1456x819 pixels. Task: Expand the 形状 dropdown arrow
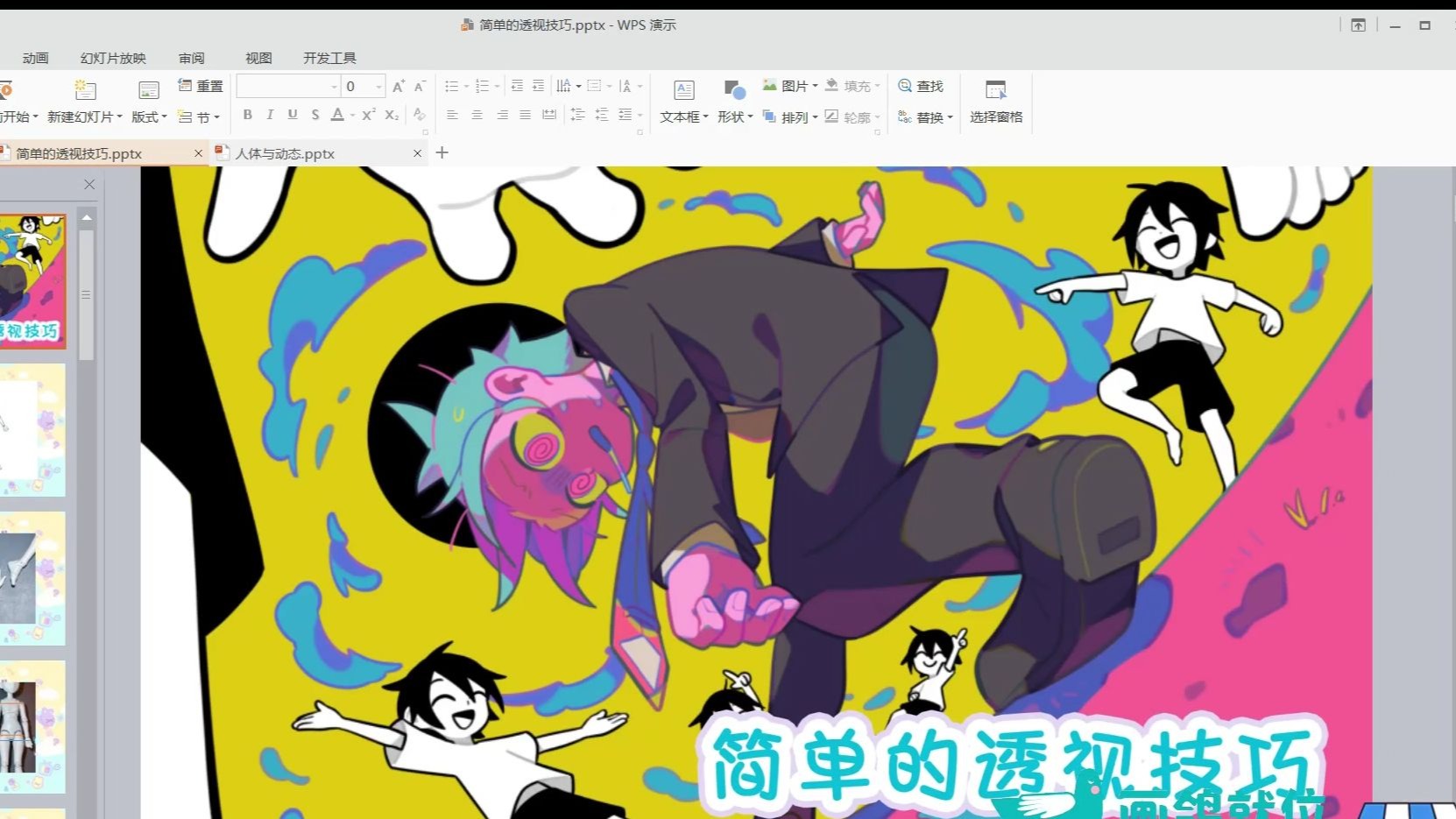coord(750,116)
